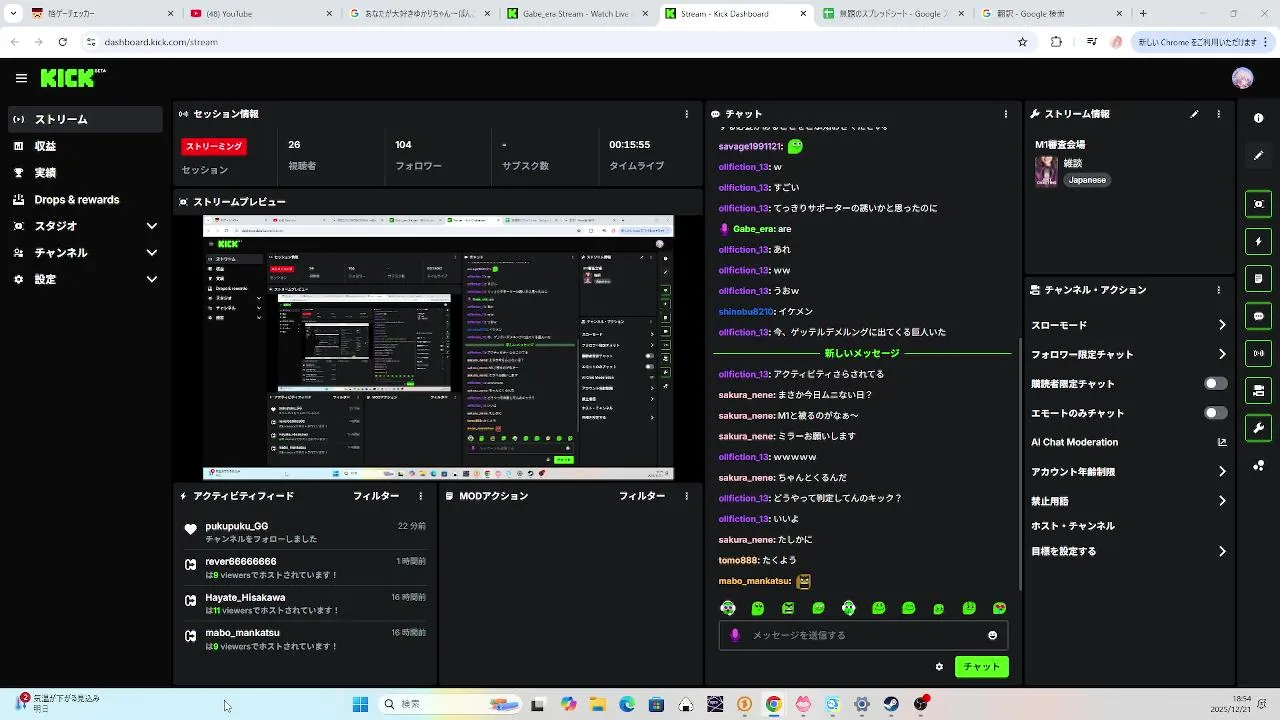
Task: Send message with the green チャット button
Action: (981, 667)
